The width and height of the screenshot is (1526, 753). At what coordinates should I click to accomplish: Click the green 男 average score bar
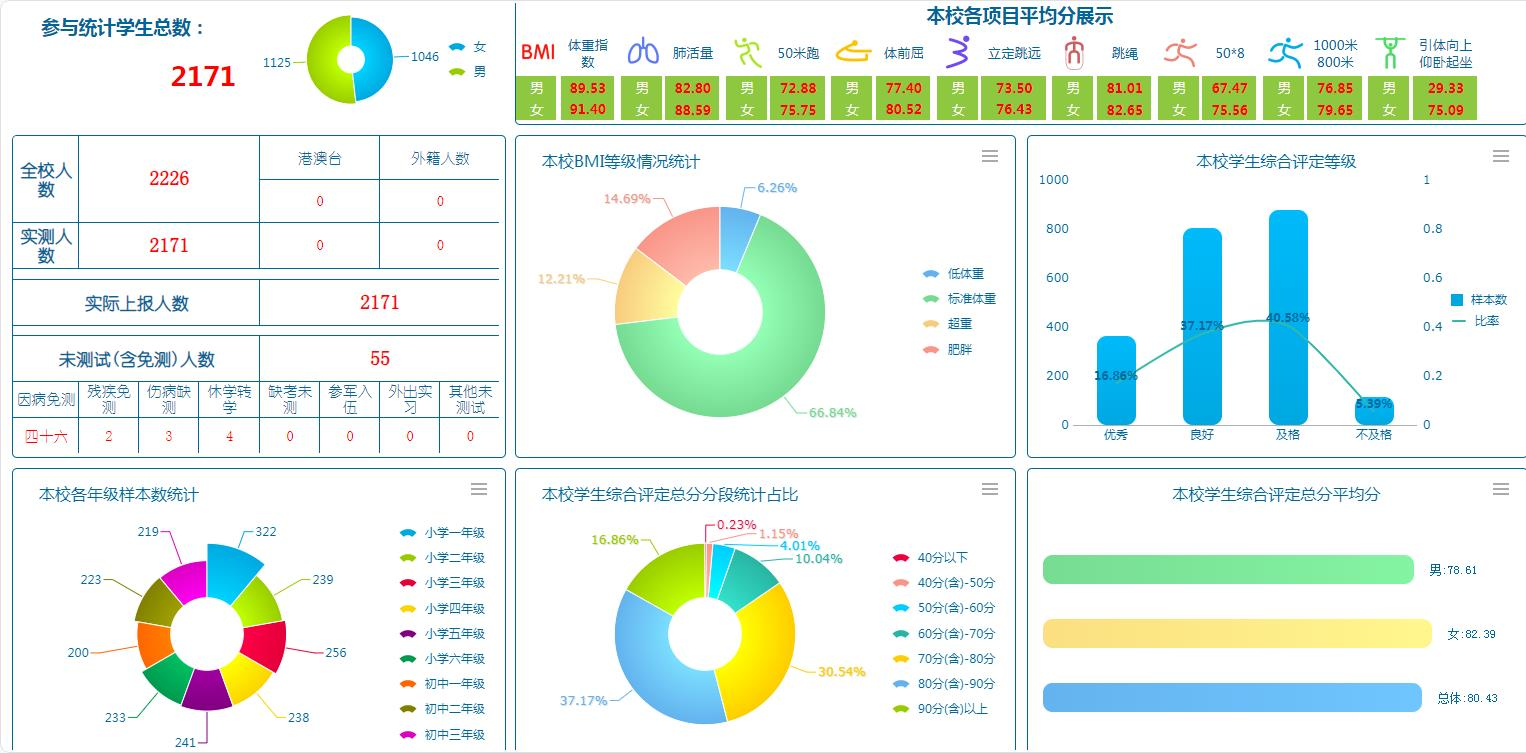[1228, 570]
